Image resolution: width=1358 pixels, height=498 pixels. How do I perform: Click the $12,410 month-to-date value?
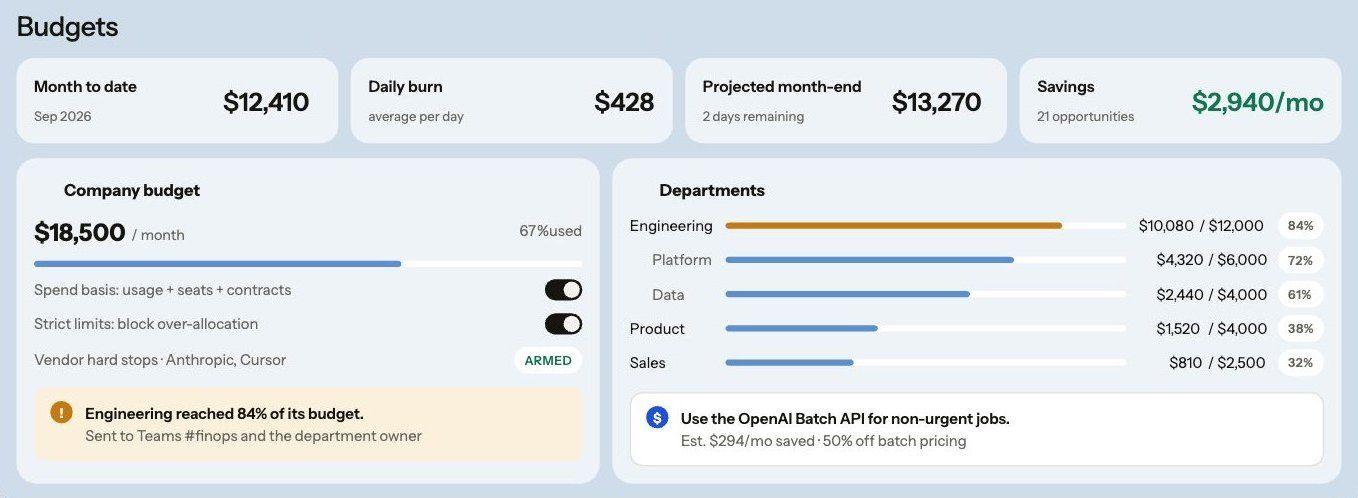[266, 102]
